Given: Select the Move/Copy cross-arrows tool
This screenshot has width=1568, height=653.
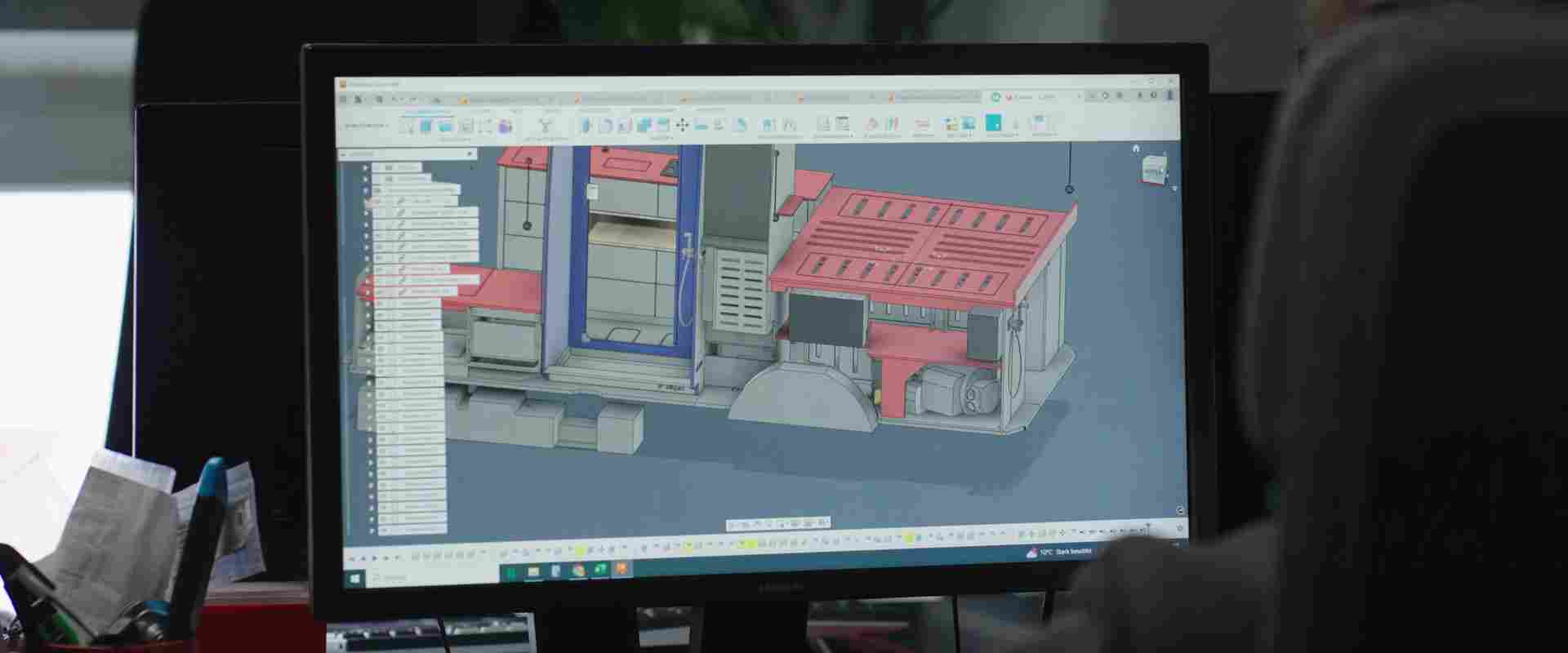Looking at the screenshot, I should 682,125.
